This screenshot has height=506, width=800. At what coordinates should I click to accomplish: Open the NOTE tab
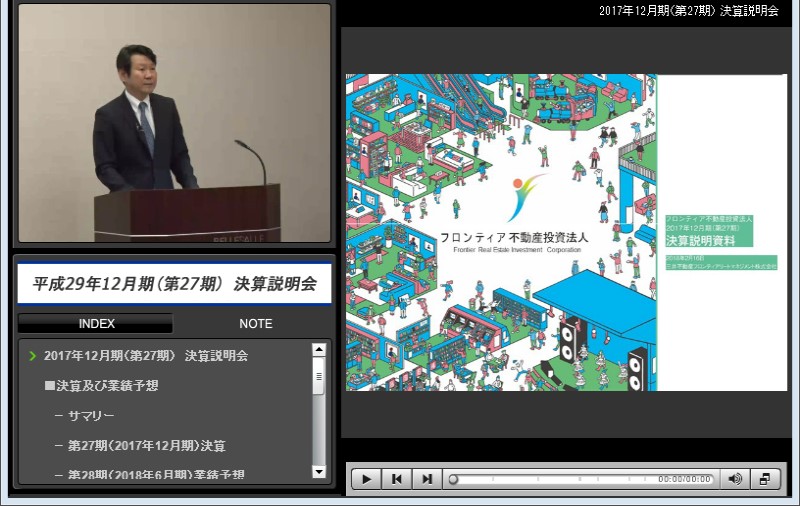coord(256,323)
